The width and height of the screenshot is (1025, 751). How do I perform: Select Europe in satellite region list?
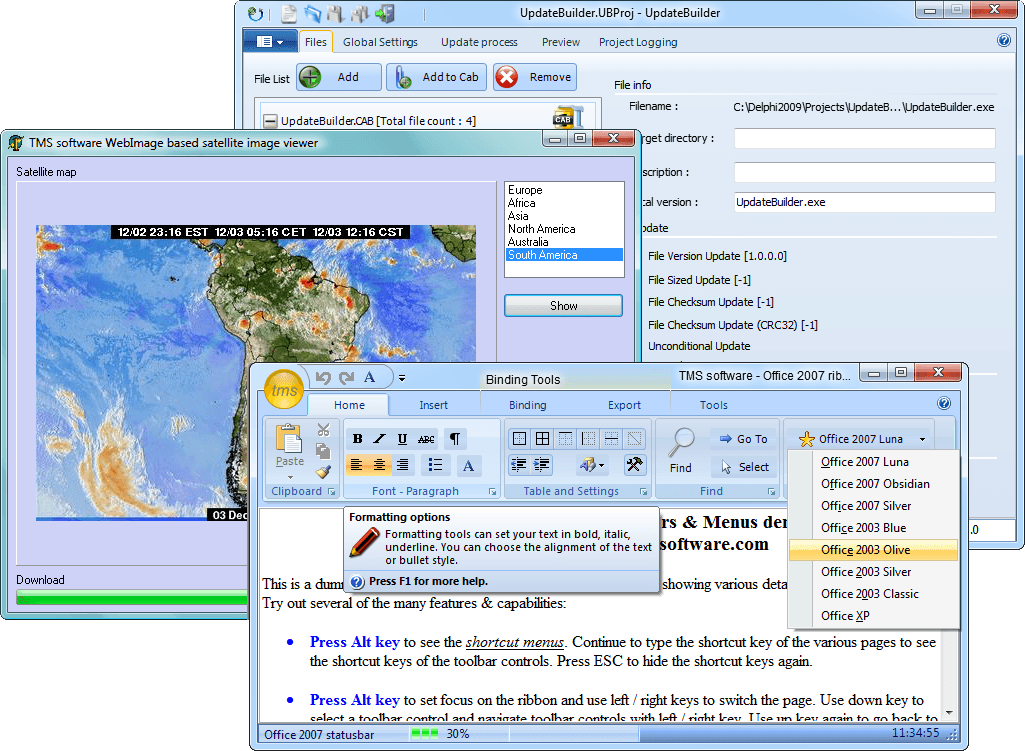click(x=564, y=190)
